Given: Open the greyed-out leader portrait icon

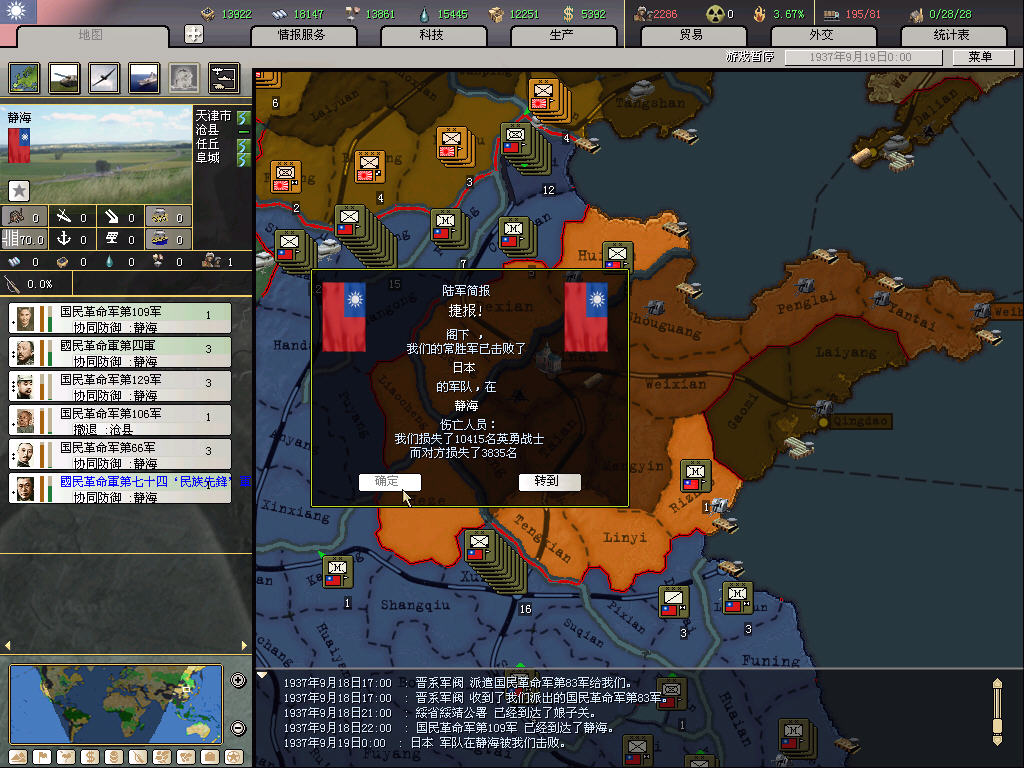Looking at the screenshot, I should click(184, 78).
